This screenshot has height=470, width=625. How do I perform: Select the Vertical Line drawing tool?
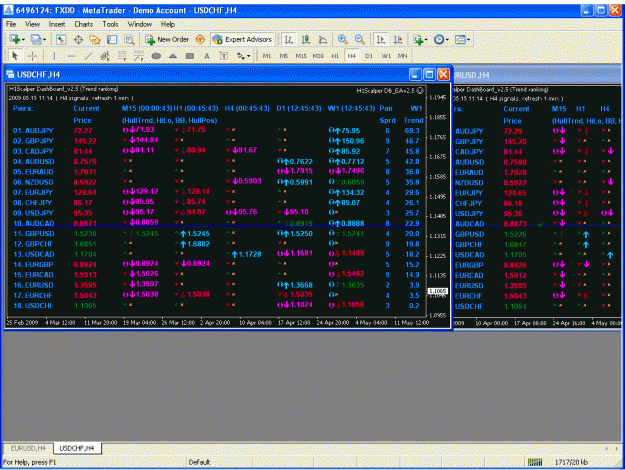pyautogui.click(x=54, y=56)
